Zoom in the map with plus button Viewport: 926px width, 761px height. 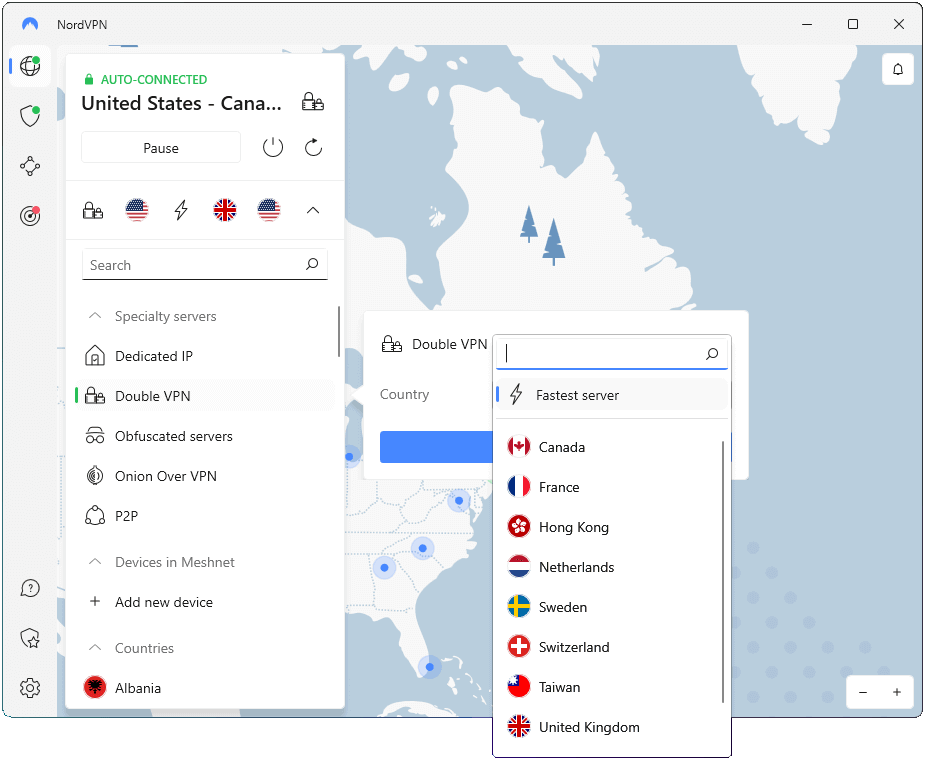tap(896, 692)
